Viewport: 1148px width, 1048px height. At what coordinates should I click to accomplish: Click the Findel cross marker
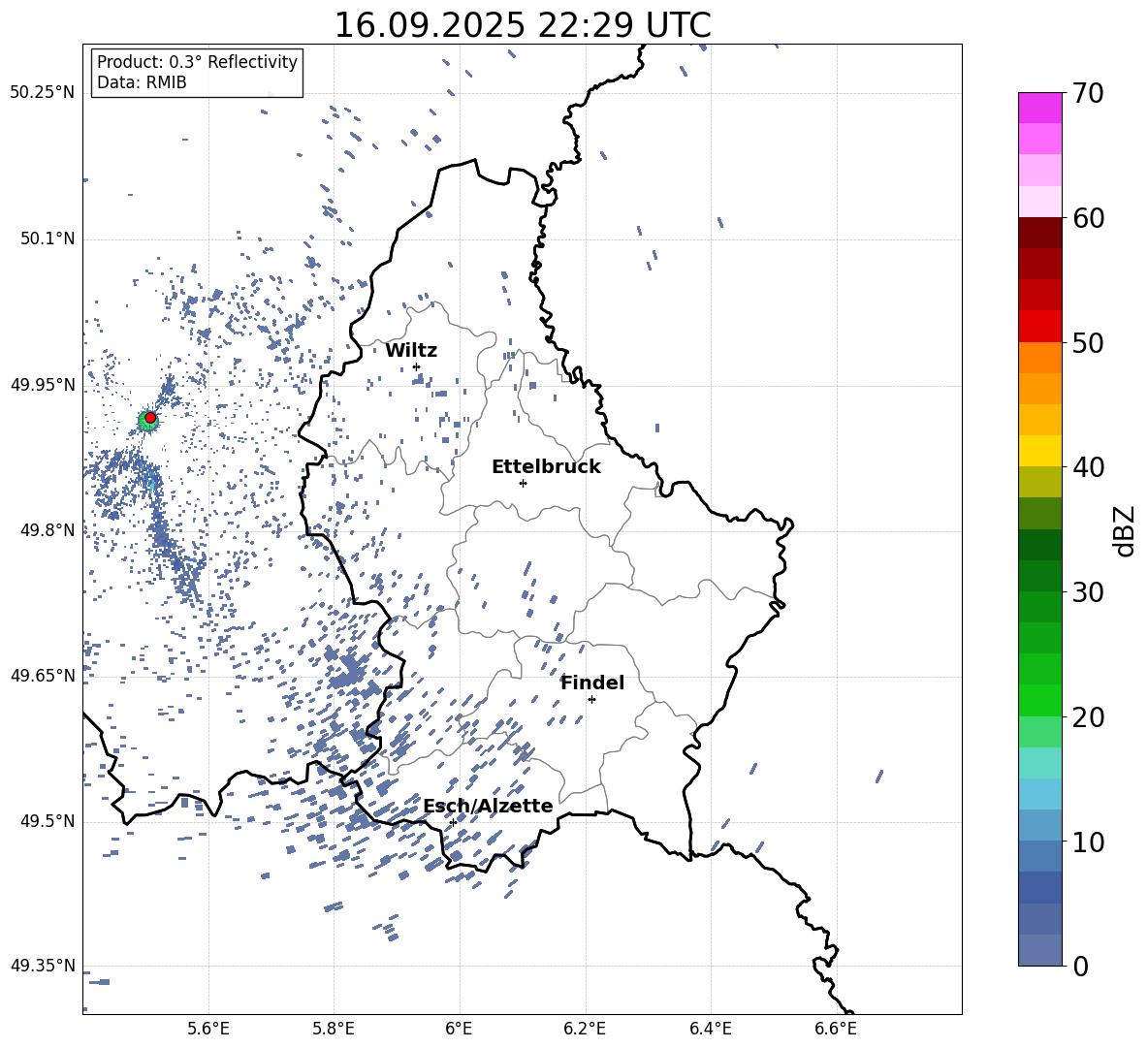[591, 699]
